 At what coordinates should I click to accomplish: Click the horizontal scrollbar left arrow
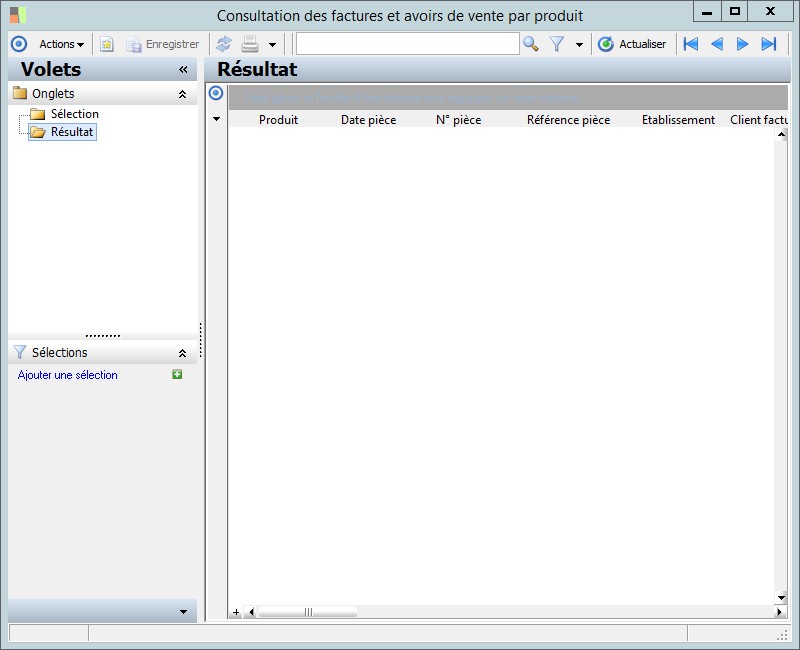[x=251, y=612]
